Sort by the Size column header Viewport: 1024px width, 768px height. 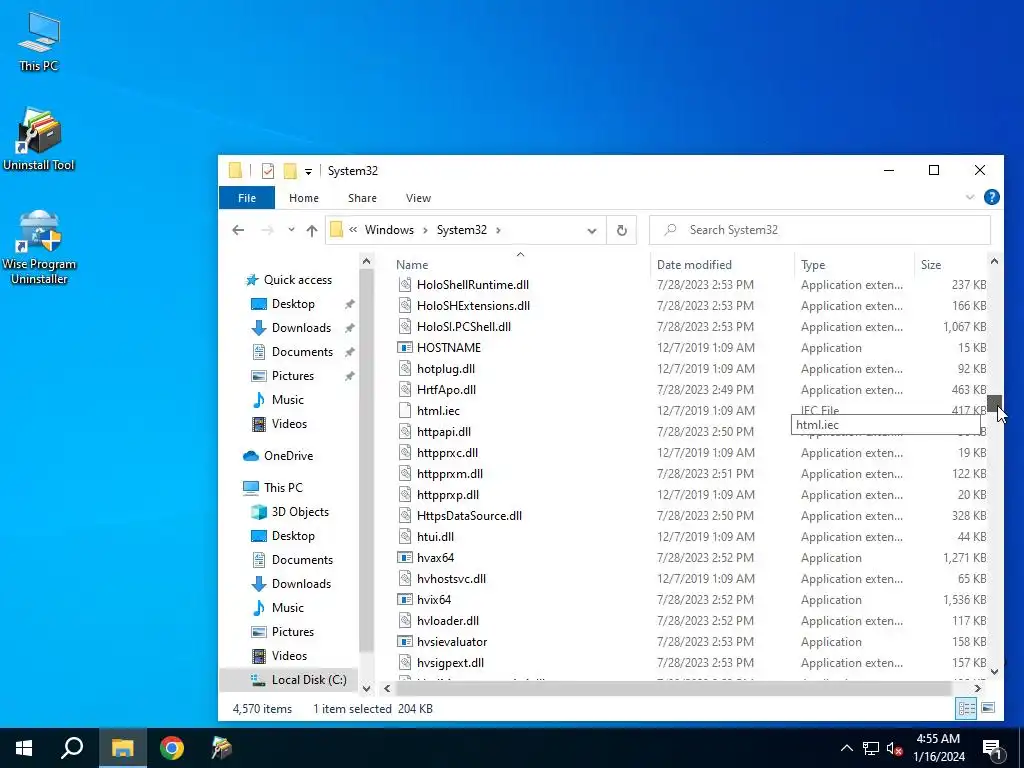(931, 264)
